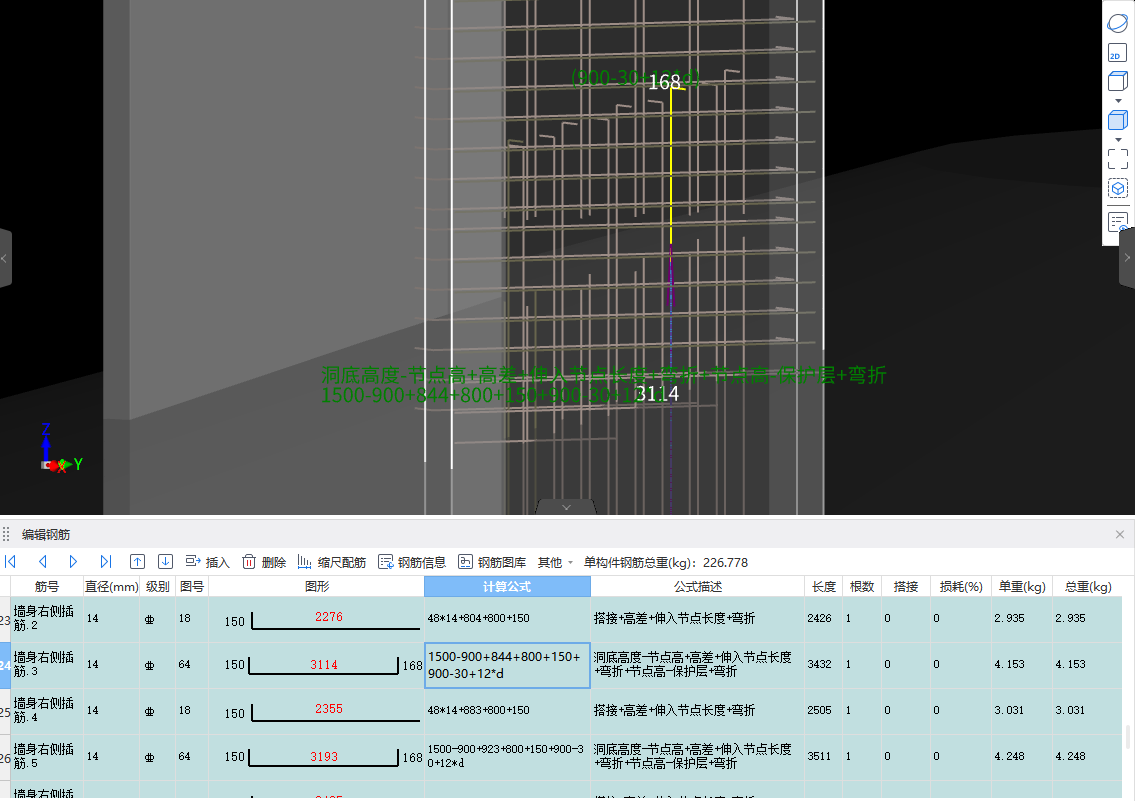Screen dimensions: 1136x801
Task: Expand the right collapsed side panel
Action: coord(1127,258)
